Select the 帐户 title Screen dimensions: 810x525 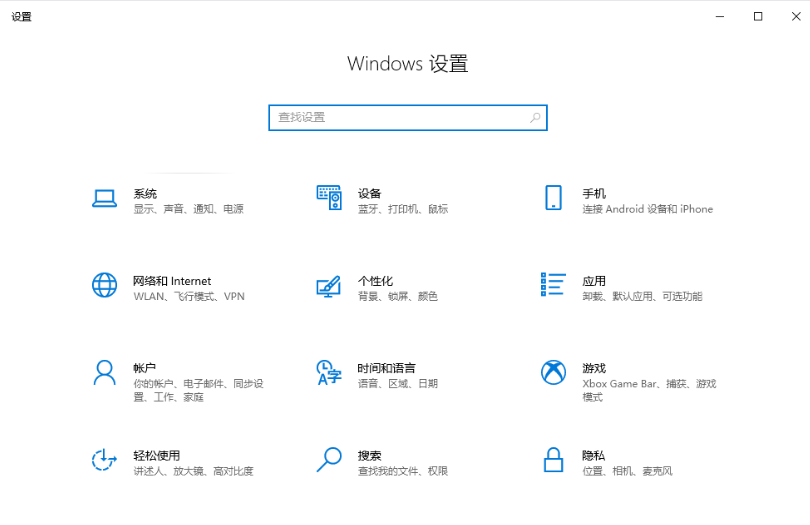point(145,368)
